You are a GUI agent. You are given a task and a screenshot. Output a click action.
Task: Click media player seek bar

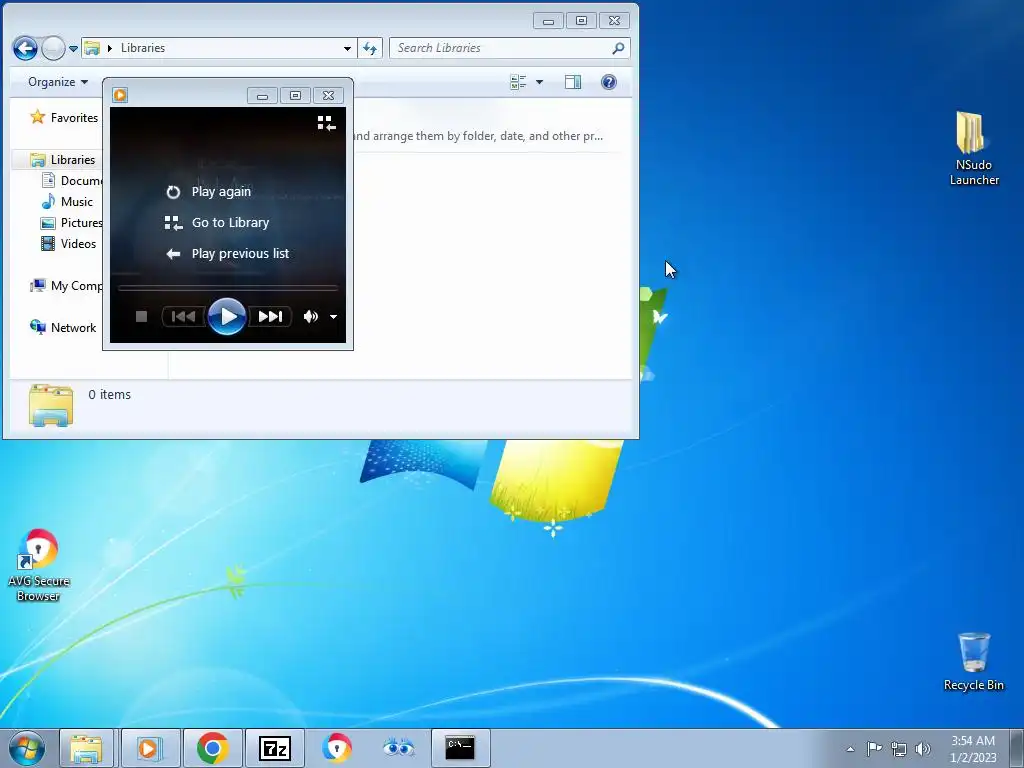[x=228, y=287]
